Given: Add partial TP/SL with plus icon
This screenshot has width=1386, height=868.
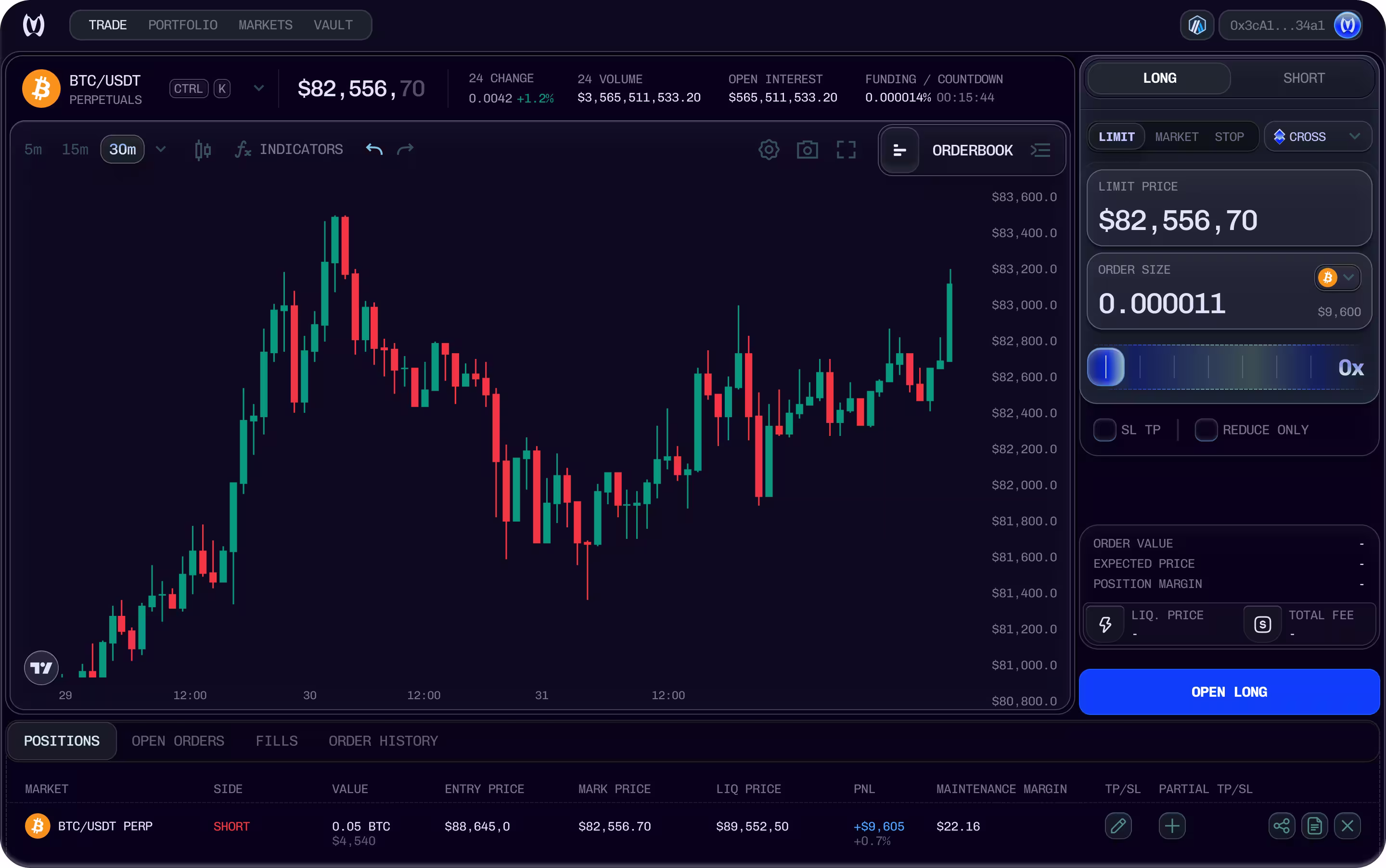Looking at the screenshot, I should [x=1171, y=826].
